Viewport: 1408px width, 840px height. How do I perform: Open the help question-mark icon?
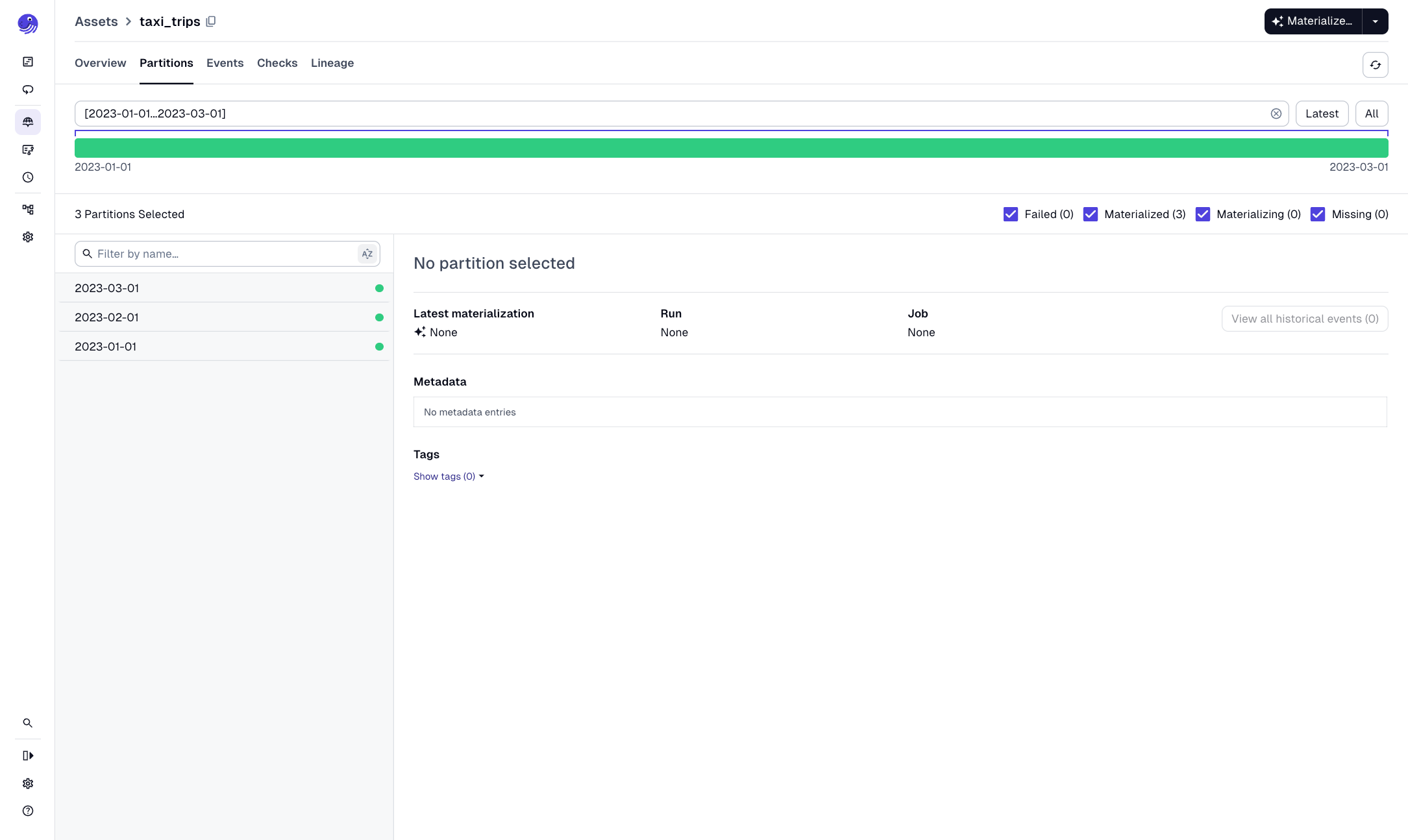(28, 811)
